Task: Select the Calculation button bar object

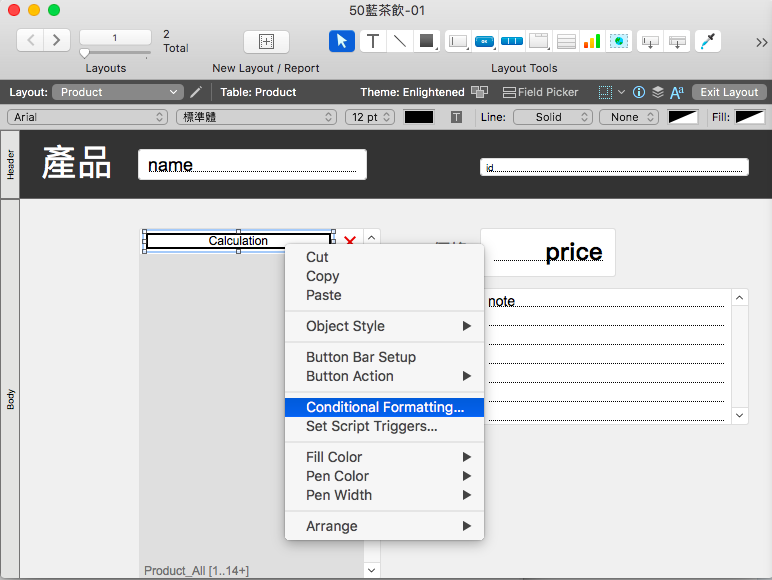Action: [238, 241]
